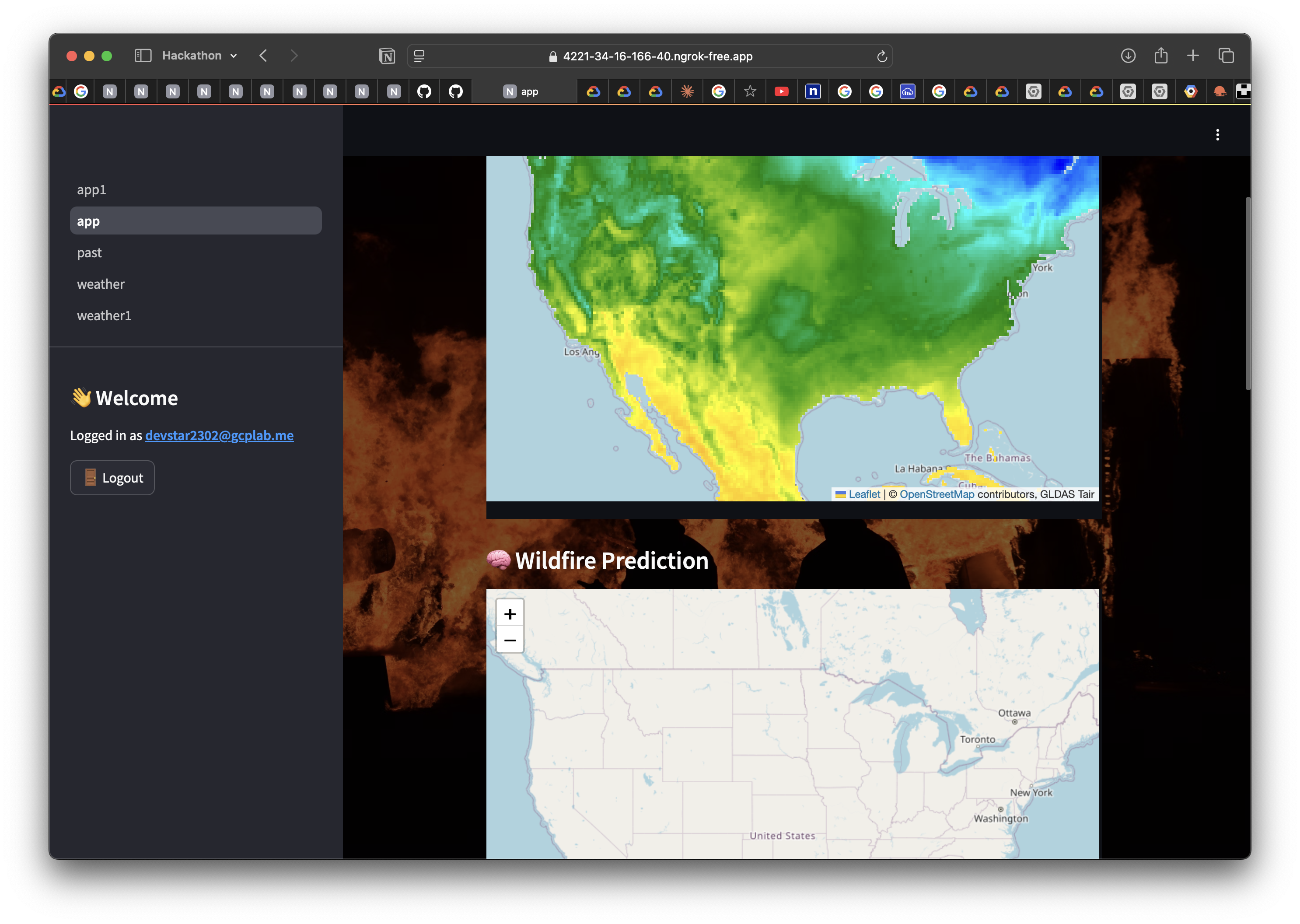Image resolution: width=1300 pixels, height=924 pixels.
Task: Click the Logout button
Action: tap(112, 477)
